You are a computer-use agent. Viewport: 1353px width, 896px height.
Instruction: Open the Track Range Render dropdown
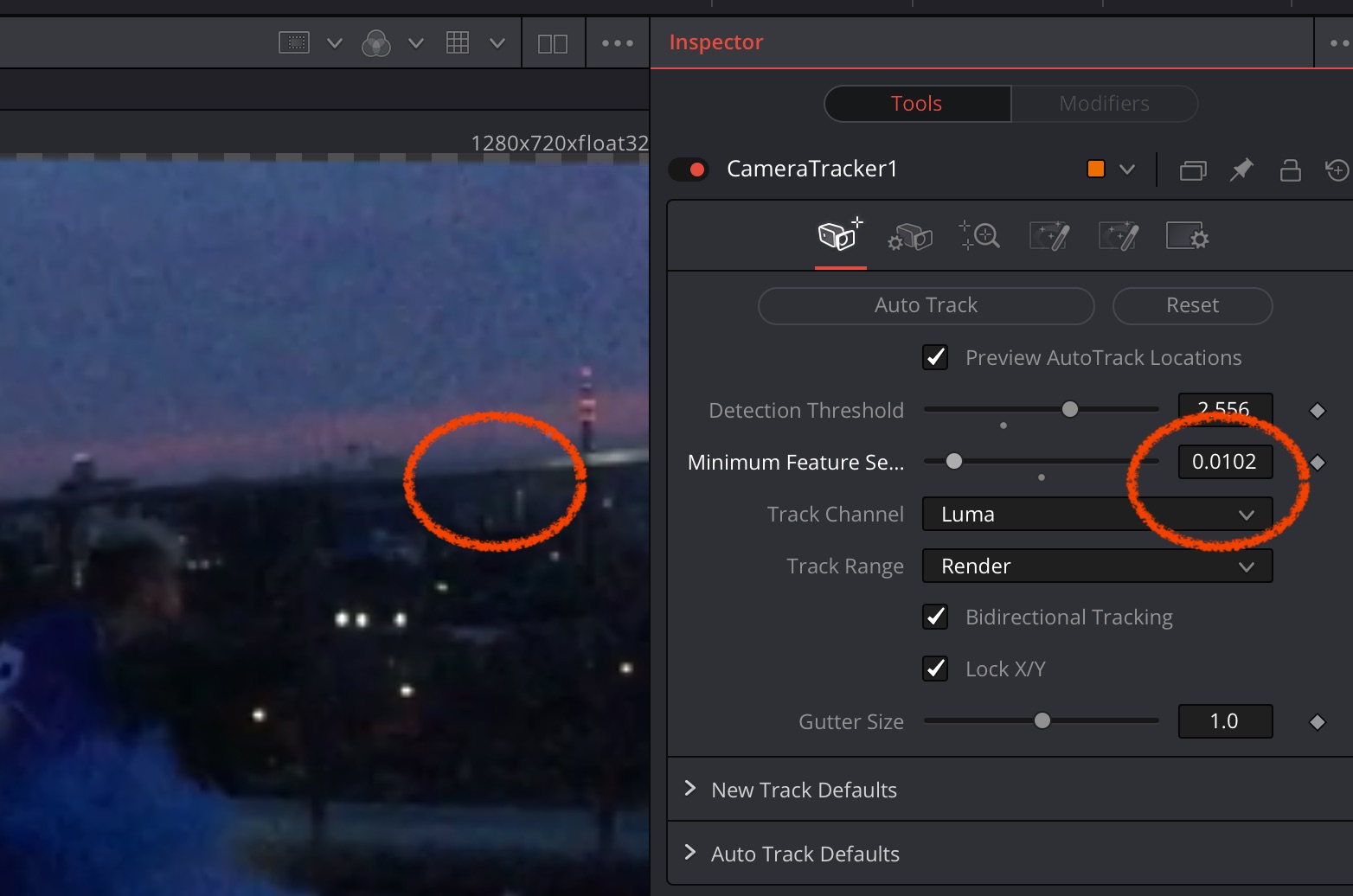point(1097,566)
